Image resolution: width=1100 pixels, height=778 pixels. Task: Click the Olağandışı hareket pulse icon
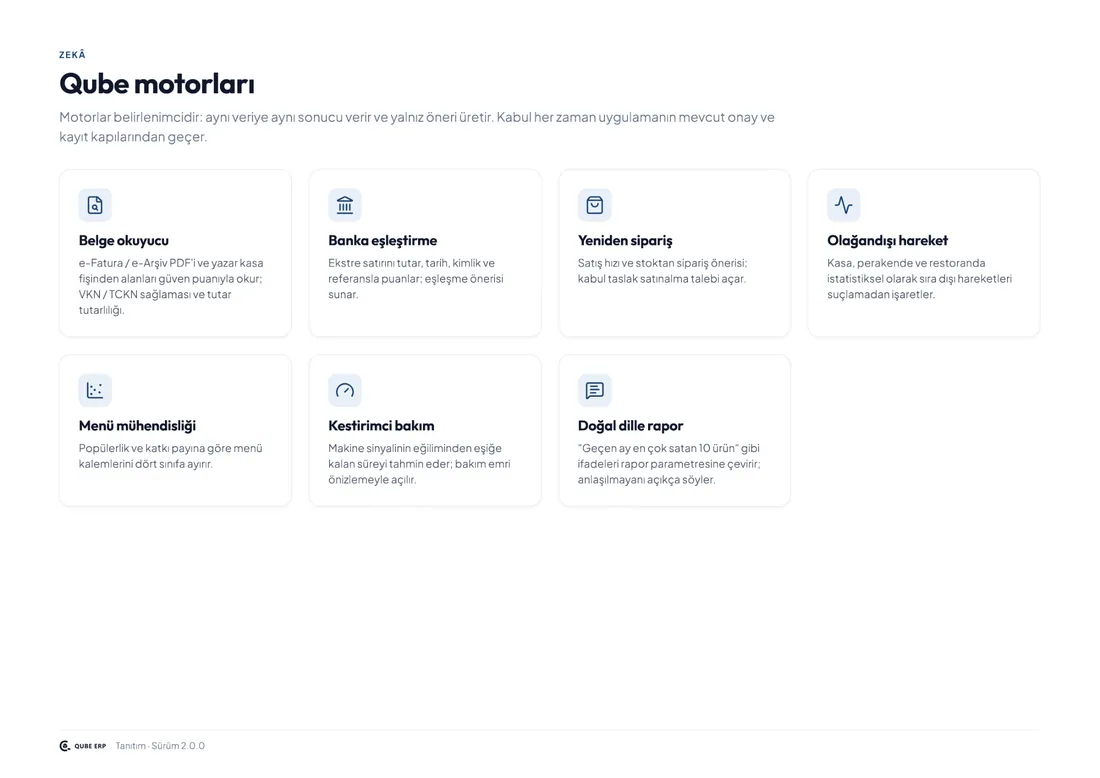pos(843,205)
